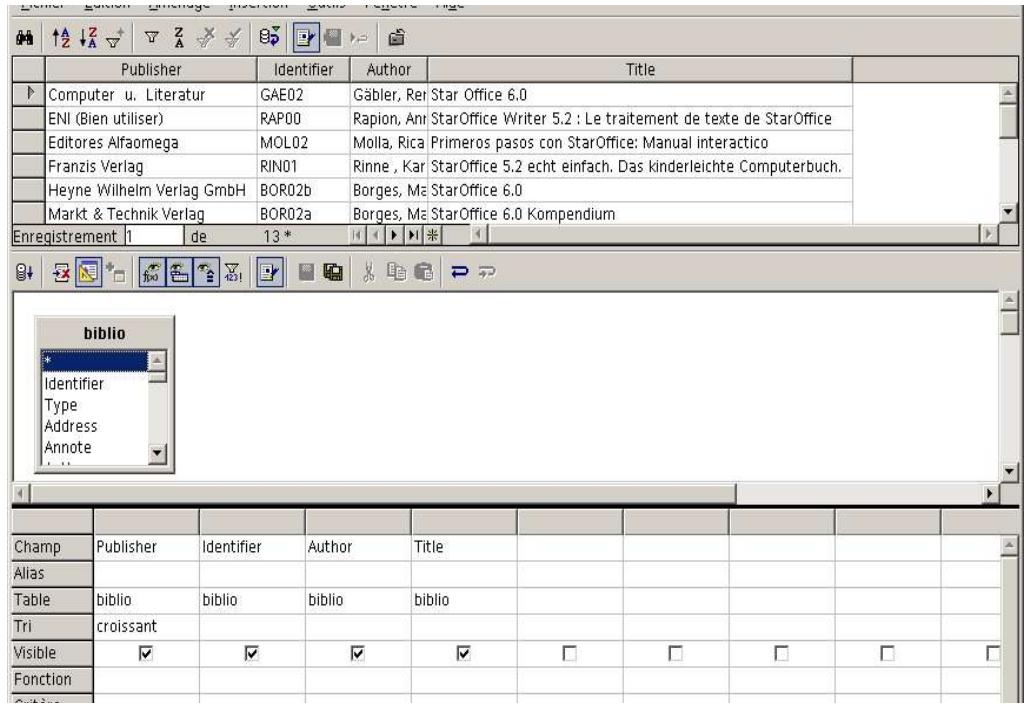Image resolution: width=1026 pixels, height=707 pixels.
Task: Click the identifier cell 'RAP00'
Action: [x=304, y=118]
